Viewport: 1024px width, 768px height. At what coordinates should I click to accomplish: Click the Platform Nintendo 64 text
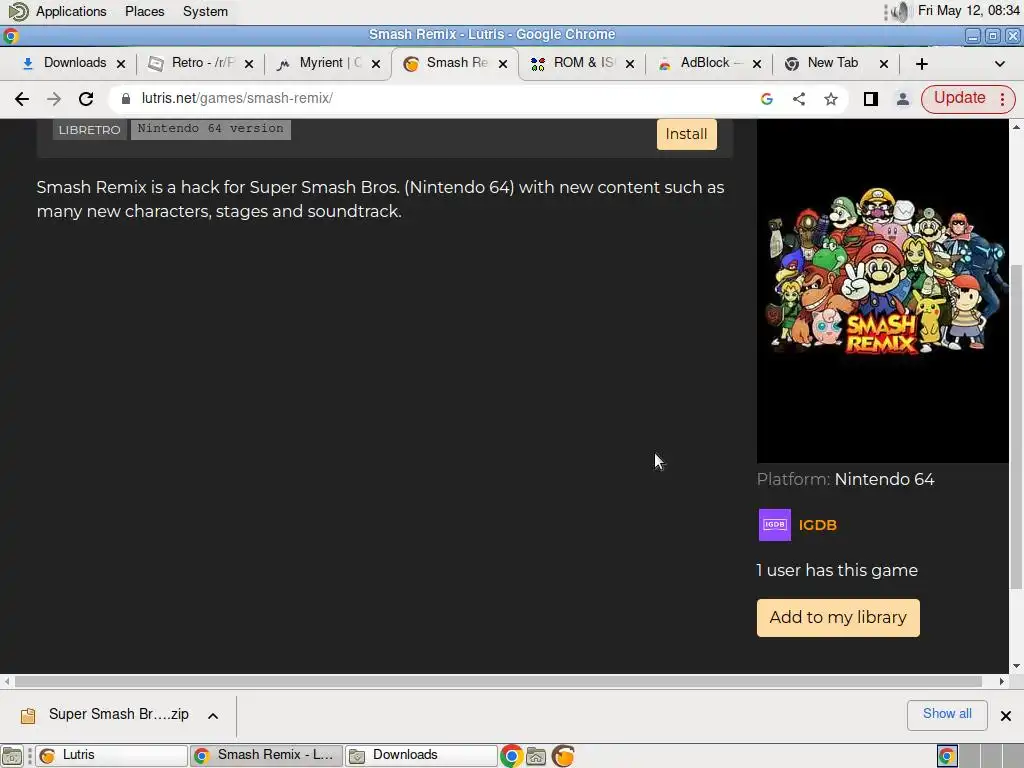click(845, 479)
